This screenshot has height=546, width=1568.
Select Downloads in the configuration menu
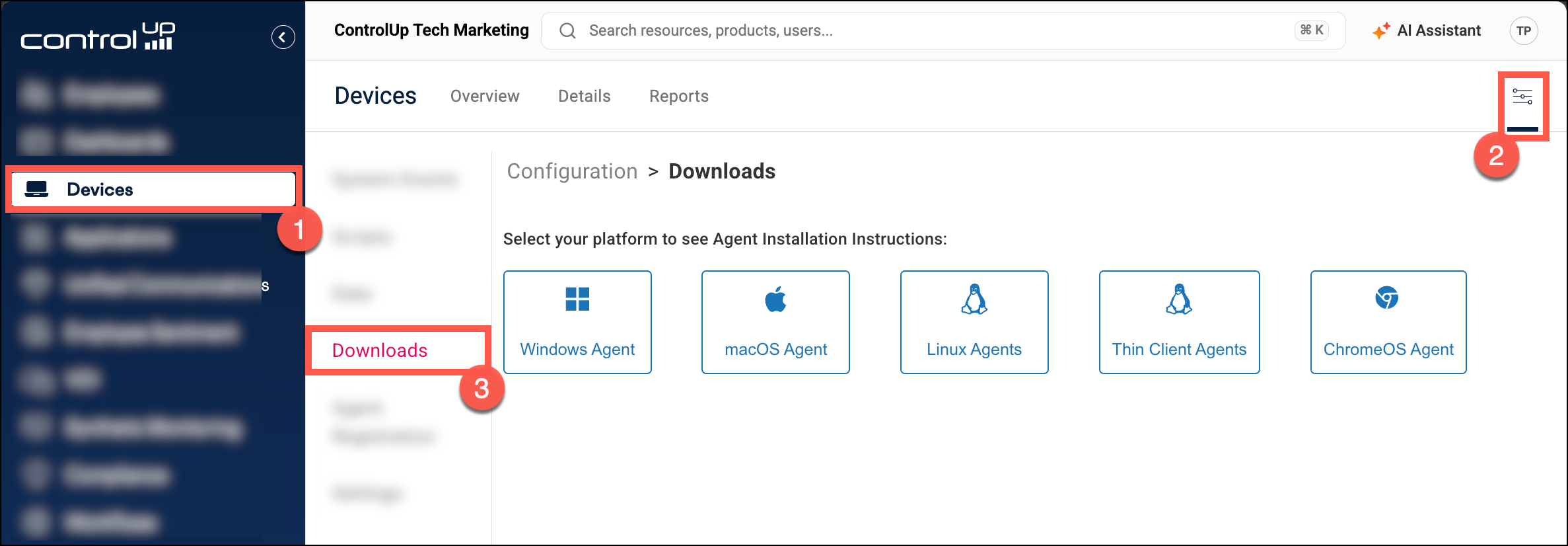tap(380, 350)
